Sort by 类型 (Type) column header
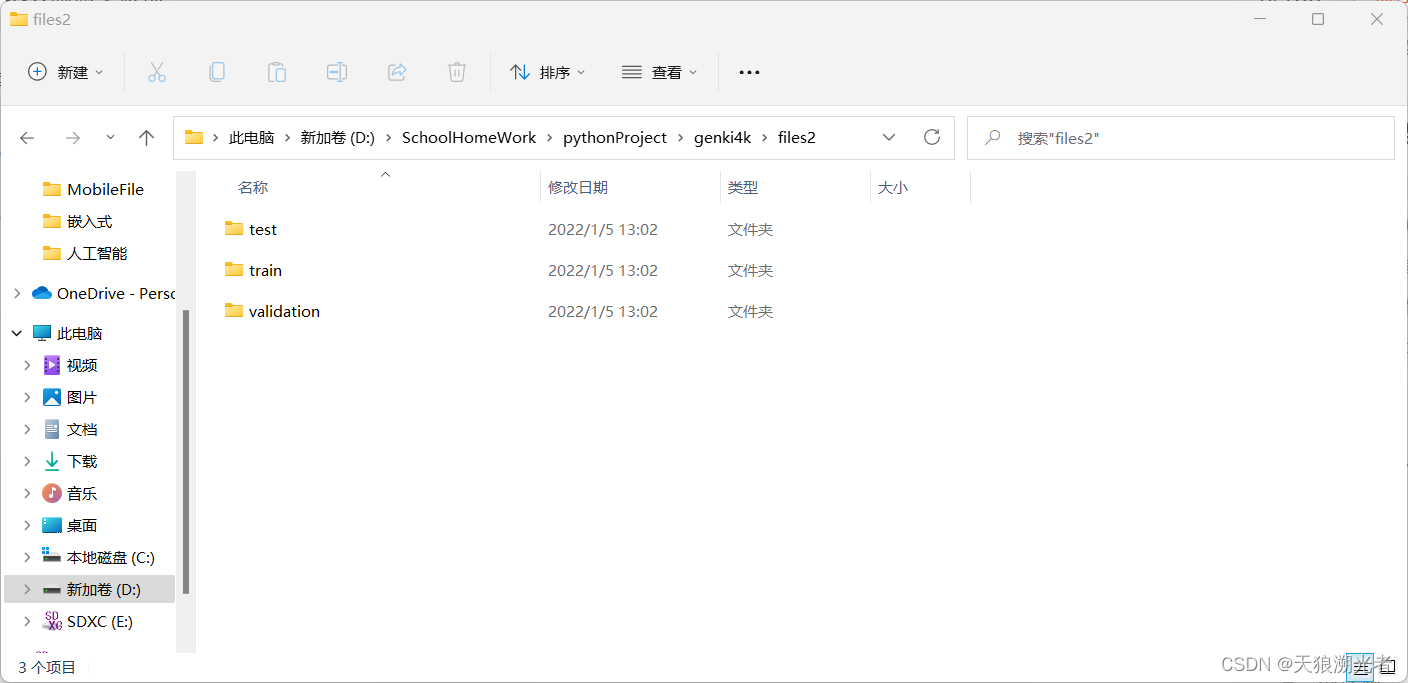The width and height of the screenshot is (1408, 683). pos(743,187)
